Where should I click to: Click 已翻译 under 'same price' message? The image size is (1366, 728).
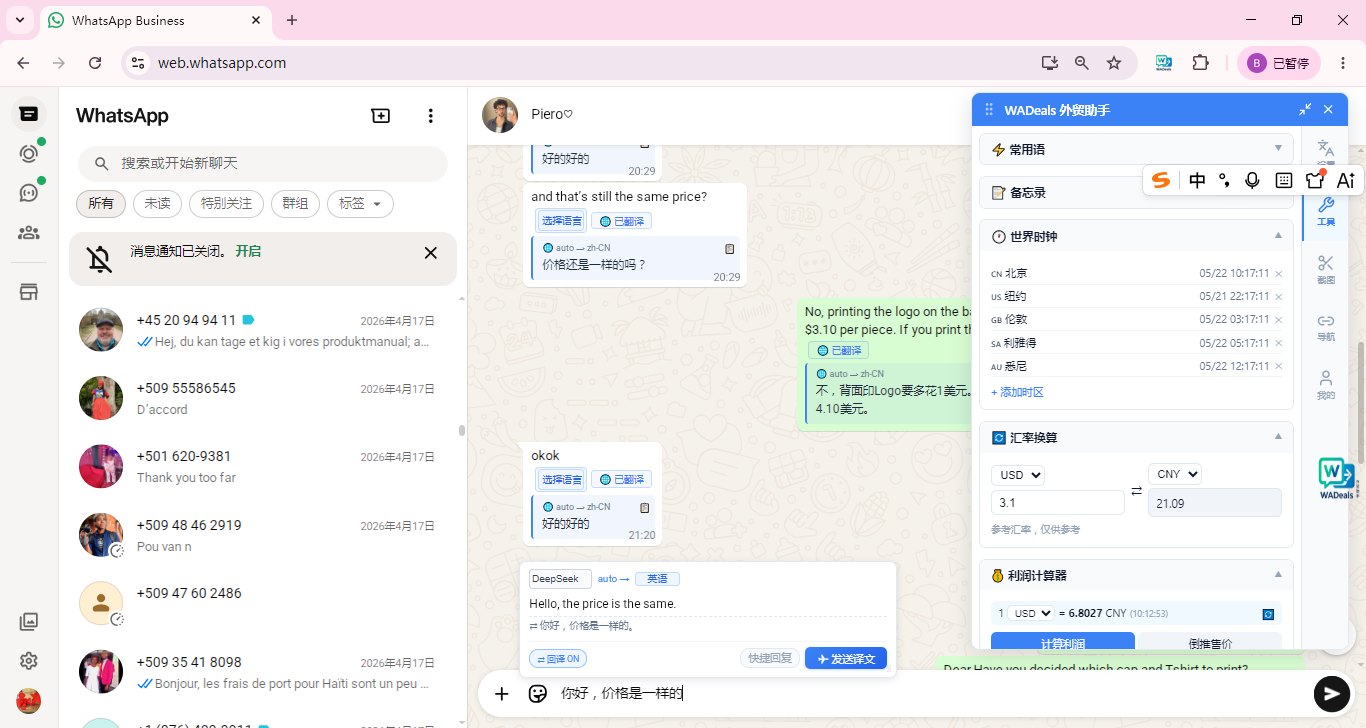(x=621, y=221)
